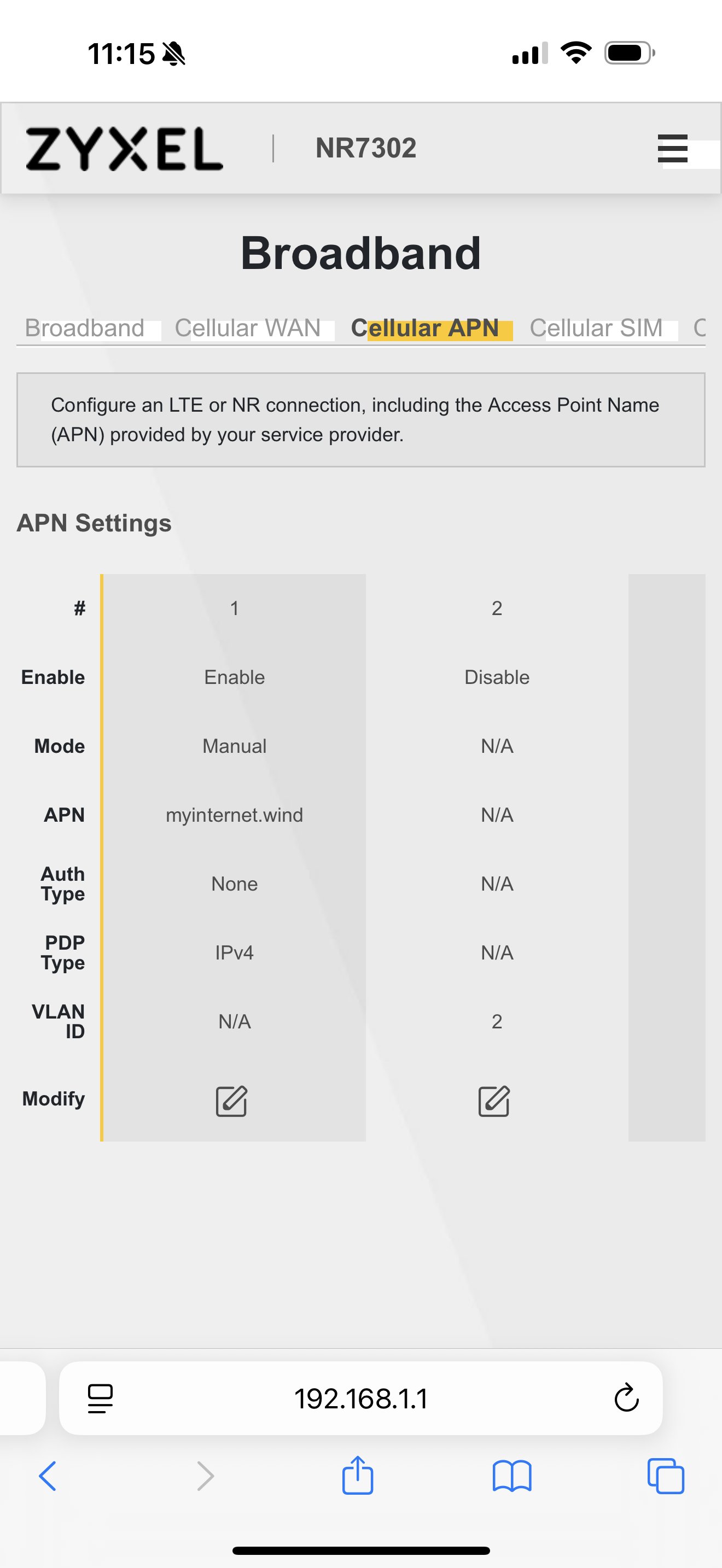
Task: Click the myinternet.wind APN value
Action: point(234,815)
